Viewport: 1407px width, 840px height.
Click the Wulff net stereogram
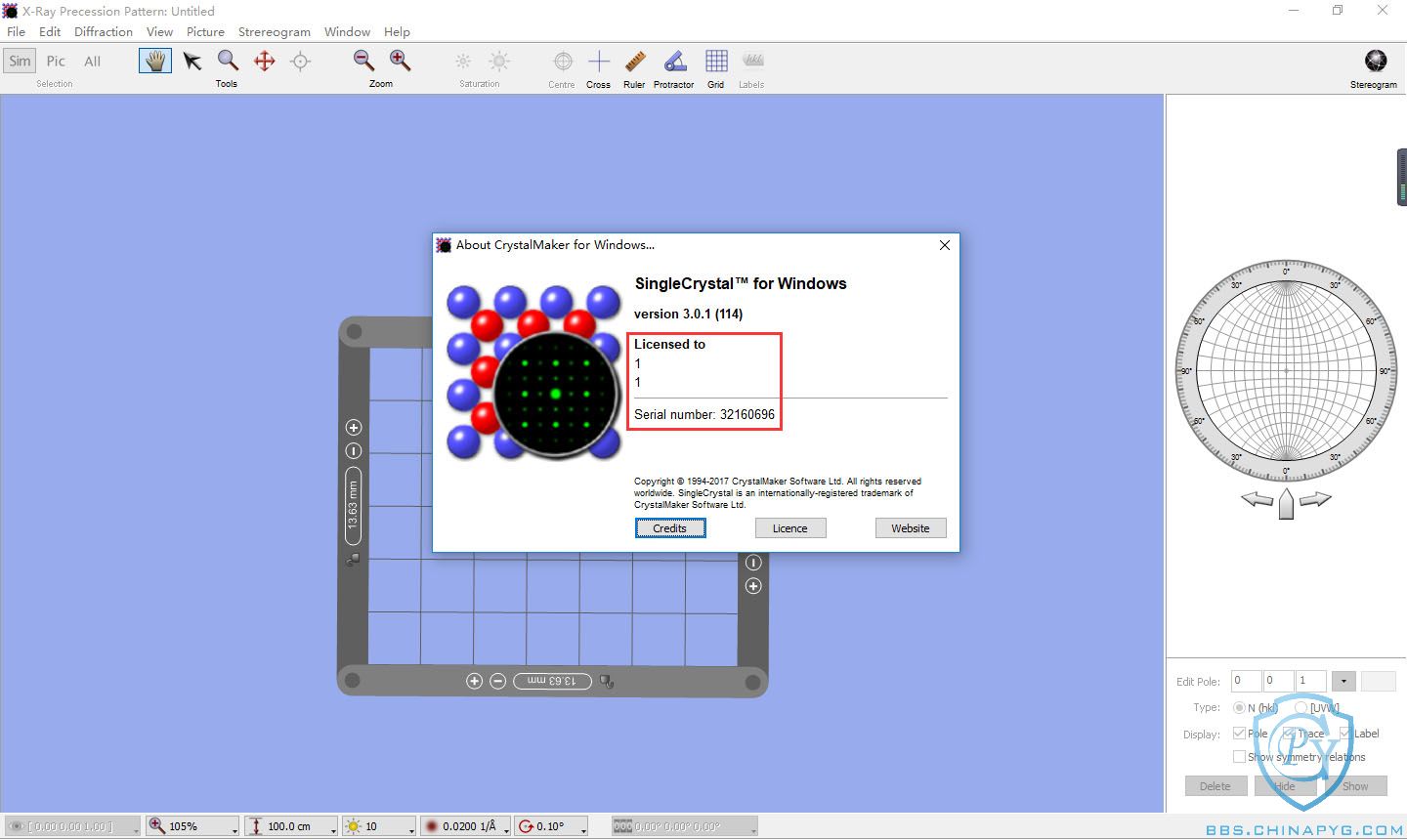click(x=1286, y=371)
